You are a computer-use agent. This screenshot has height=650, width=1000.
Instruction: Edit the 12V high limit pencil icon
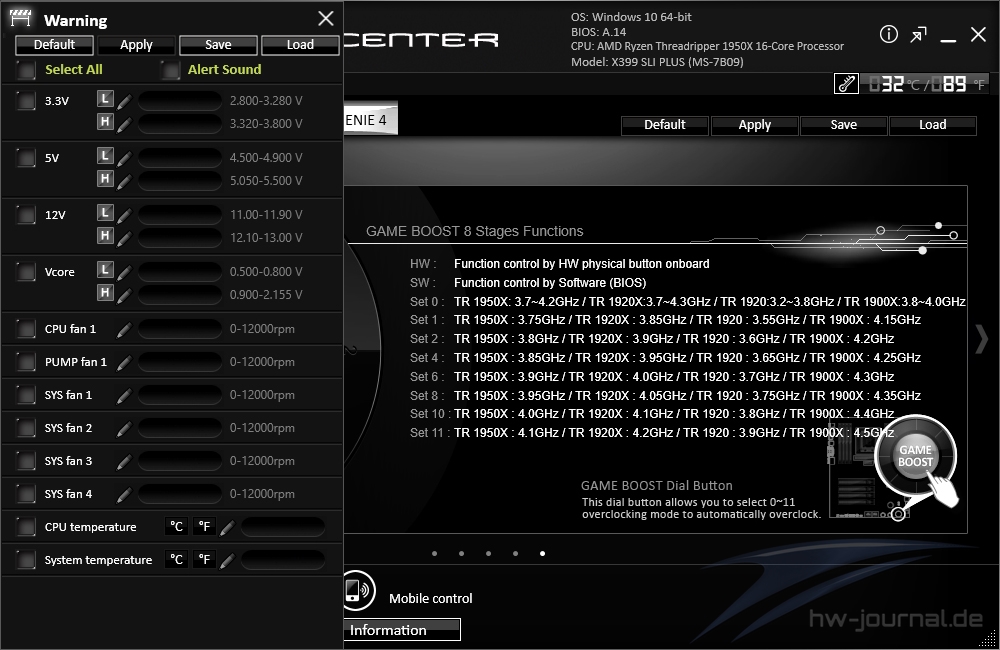124,238
